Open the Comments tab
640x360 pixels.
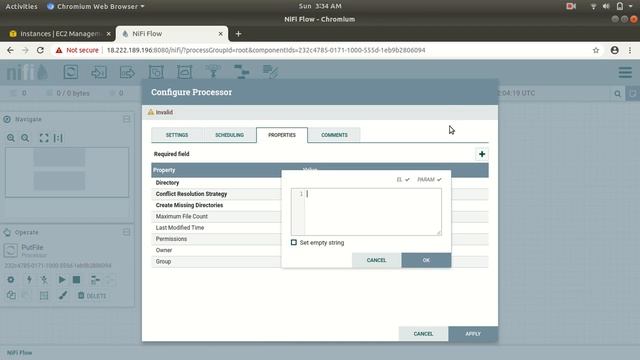334,135
